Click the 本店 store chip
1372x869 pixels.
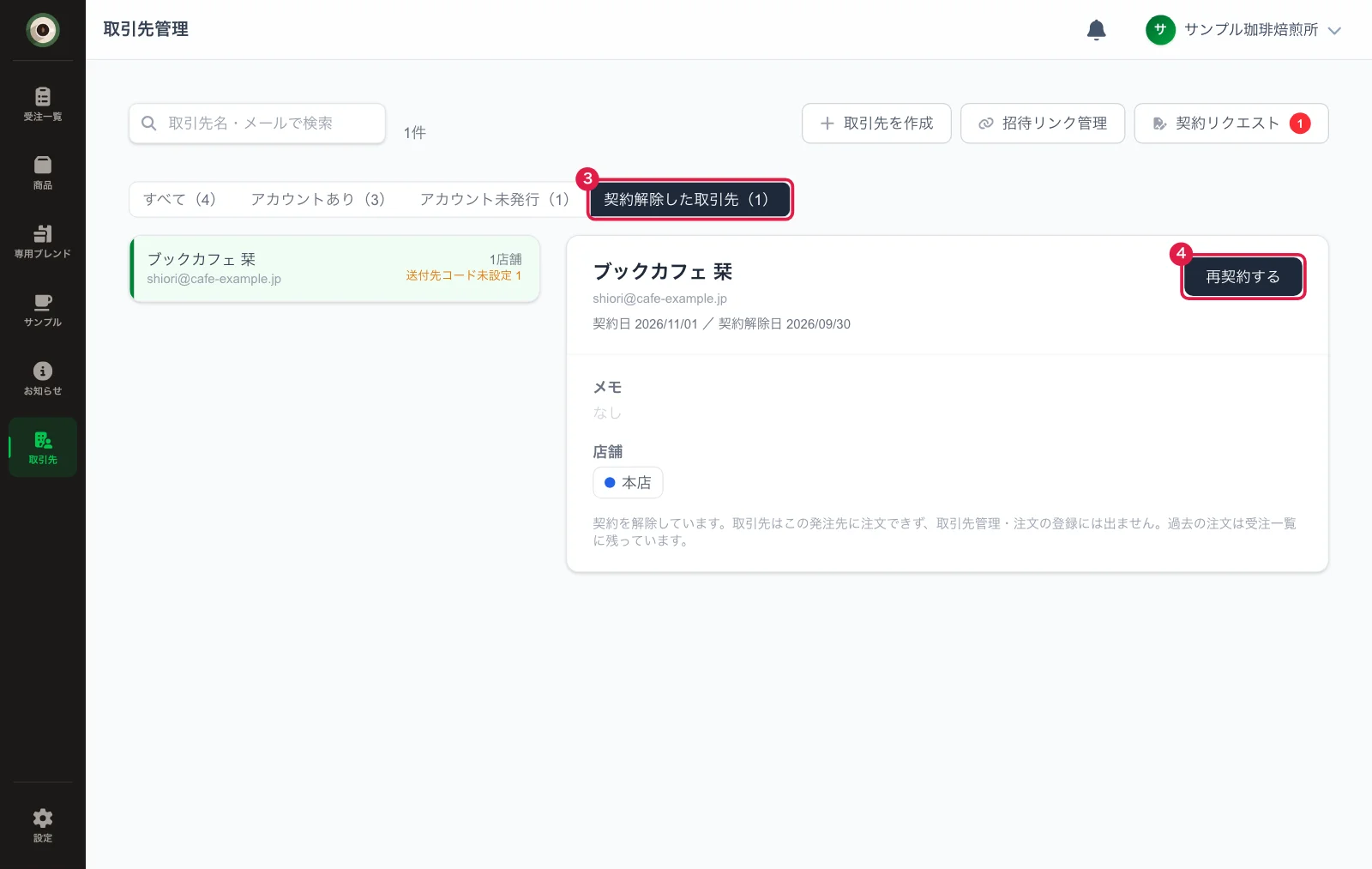click(628, 483)
